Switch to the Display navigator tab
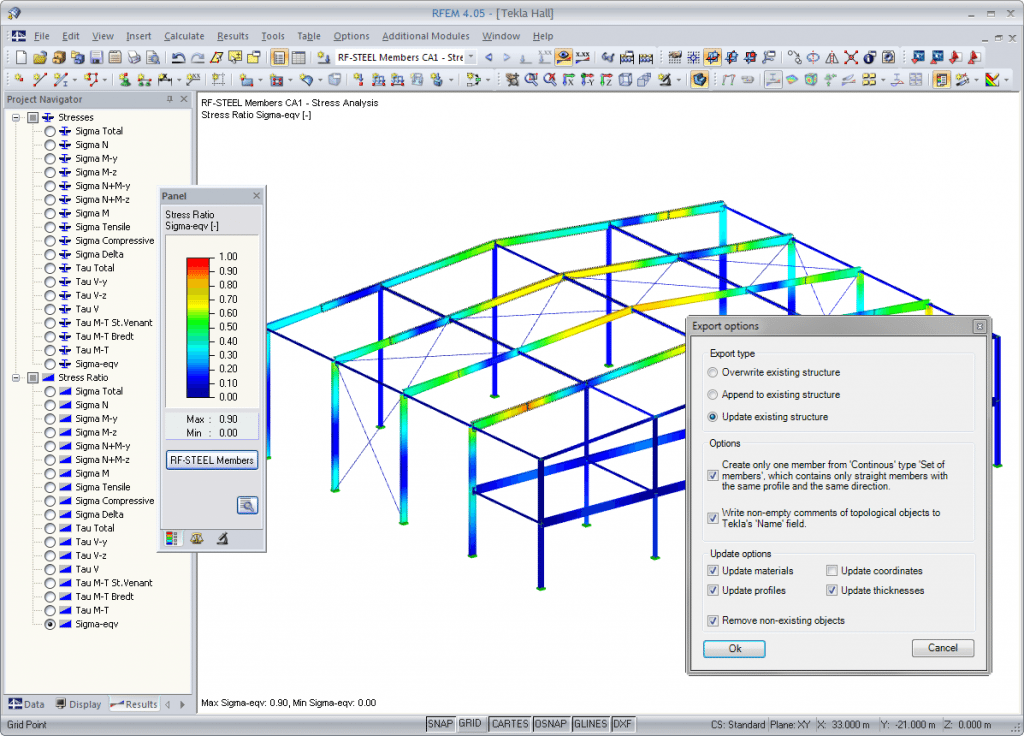 click(x=78, y=704)
